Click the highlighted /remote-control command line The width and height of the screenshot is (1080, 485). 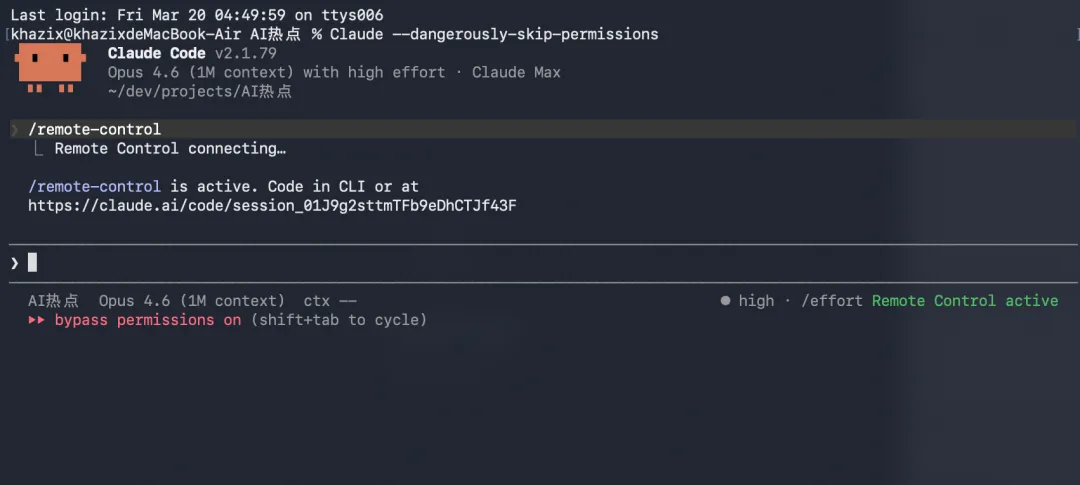95,130
